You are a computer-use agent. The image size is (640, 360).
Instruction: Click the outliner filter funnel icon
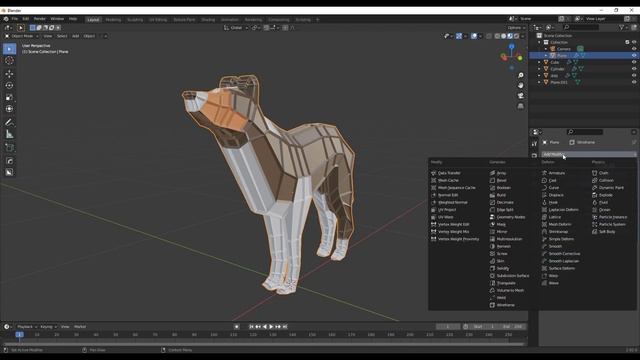[x=622, y=27]
